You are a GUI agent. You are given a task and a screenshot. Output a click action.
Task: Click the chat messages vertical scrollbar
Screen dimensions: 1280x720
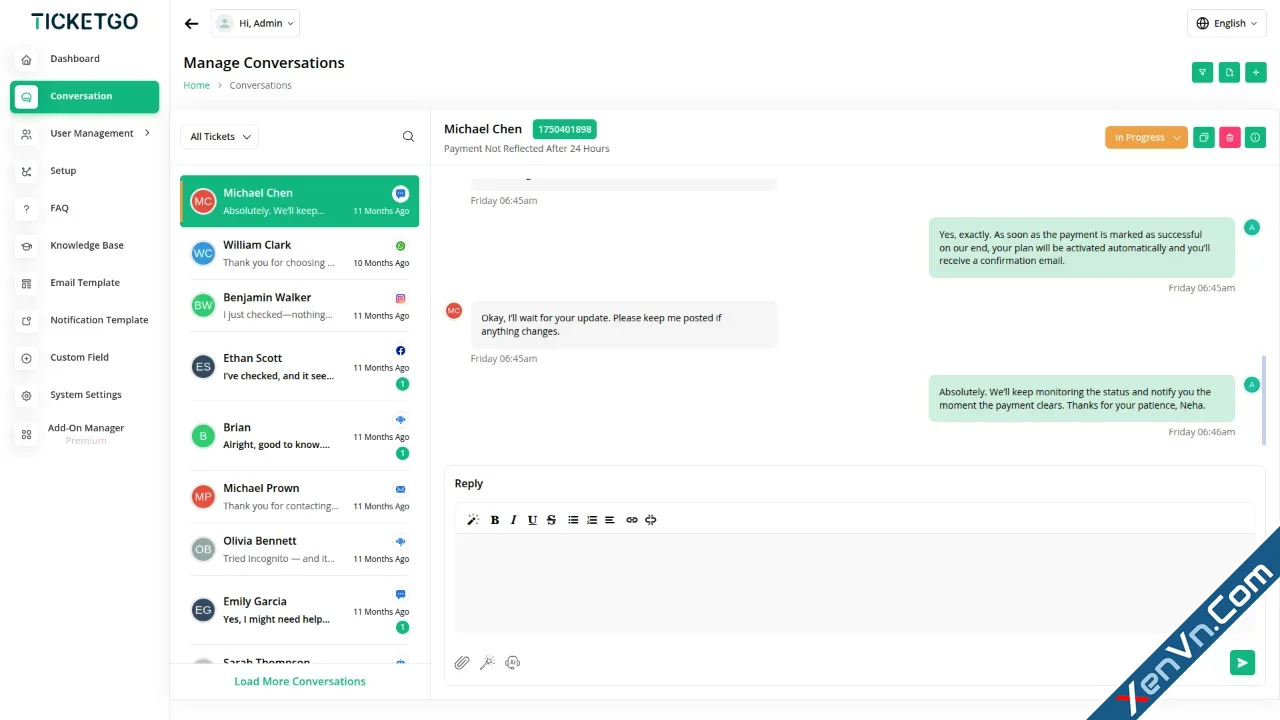tap(1264, 400)
